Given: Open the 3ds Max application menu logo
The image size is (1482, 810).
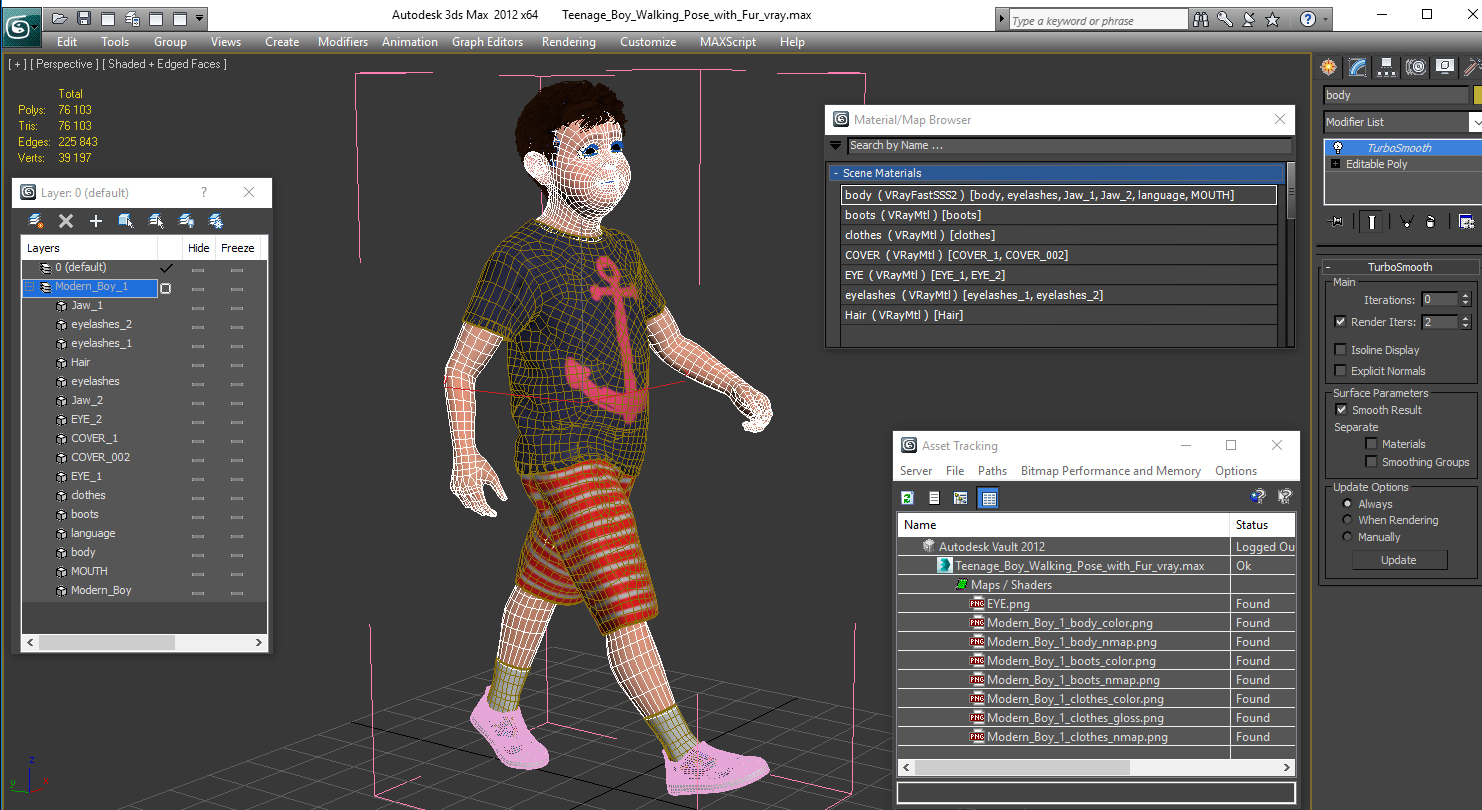Looking at the screenshot, I should point(21,25).
